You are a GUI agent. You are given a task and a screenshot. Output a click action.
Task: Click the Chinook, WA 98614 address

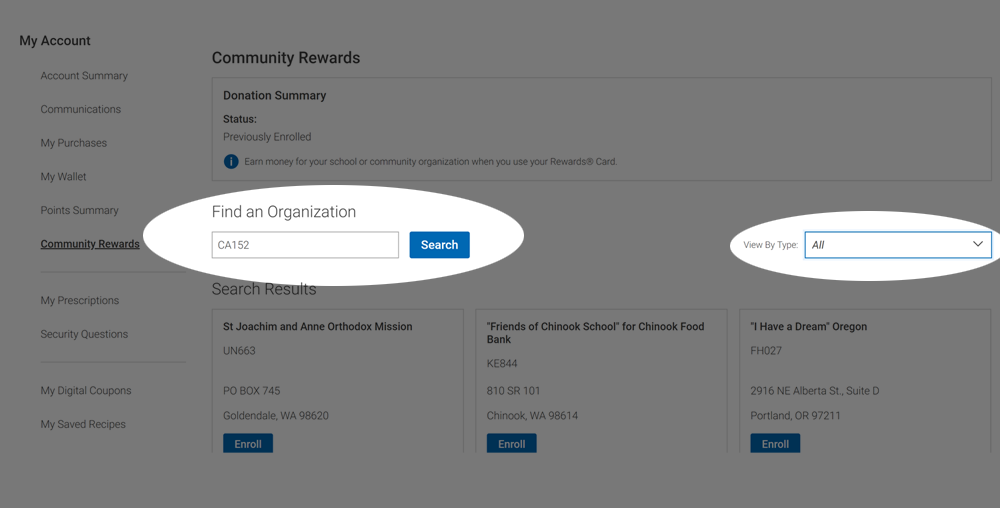(x=533, y=416)
